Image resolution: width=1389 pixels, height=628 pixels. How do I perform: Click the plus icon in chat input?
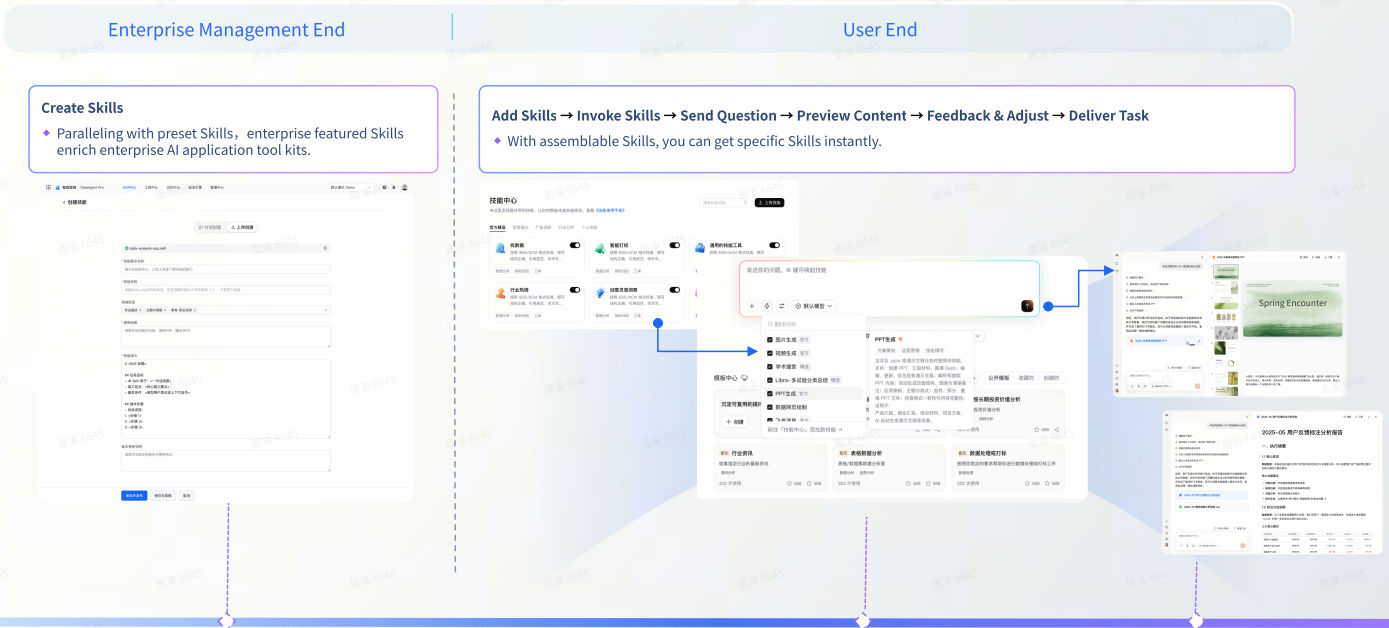tap(752, 306)
